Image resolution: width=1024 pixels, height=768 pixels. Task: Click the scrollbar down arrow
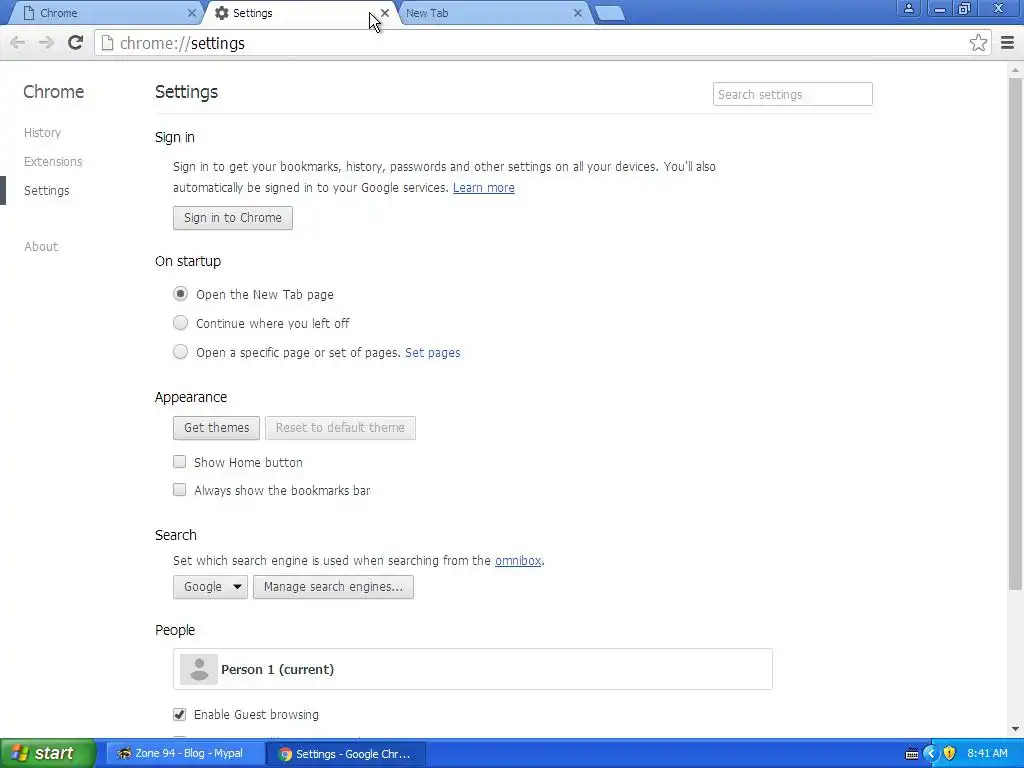pyautogui.click(x=1015, y=729)
